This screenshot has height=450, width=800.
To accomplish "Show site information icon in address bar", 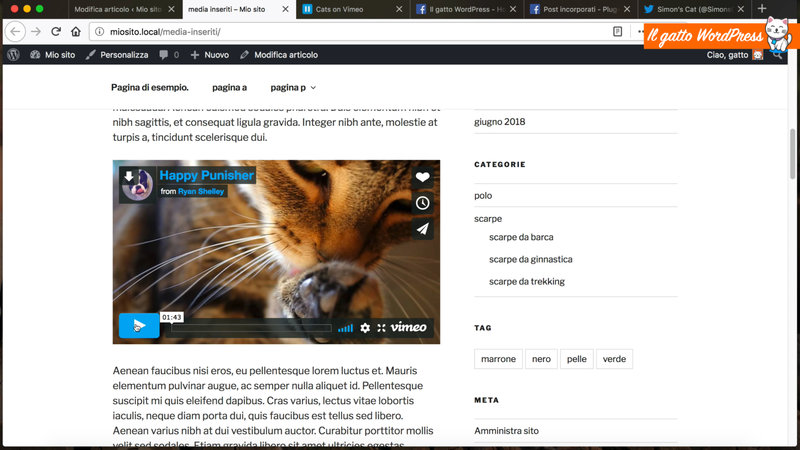I will pyautogui.click(x=99, y=32).
